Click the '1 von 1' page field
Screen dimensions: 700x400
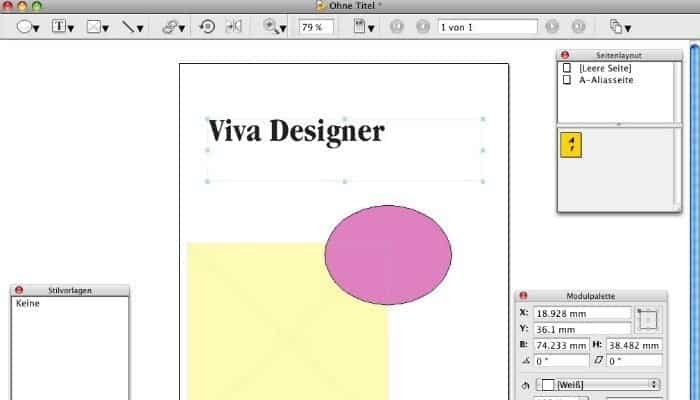click(x=488, y=27)
